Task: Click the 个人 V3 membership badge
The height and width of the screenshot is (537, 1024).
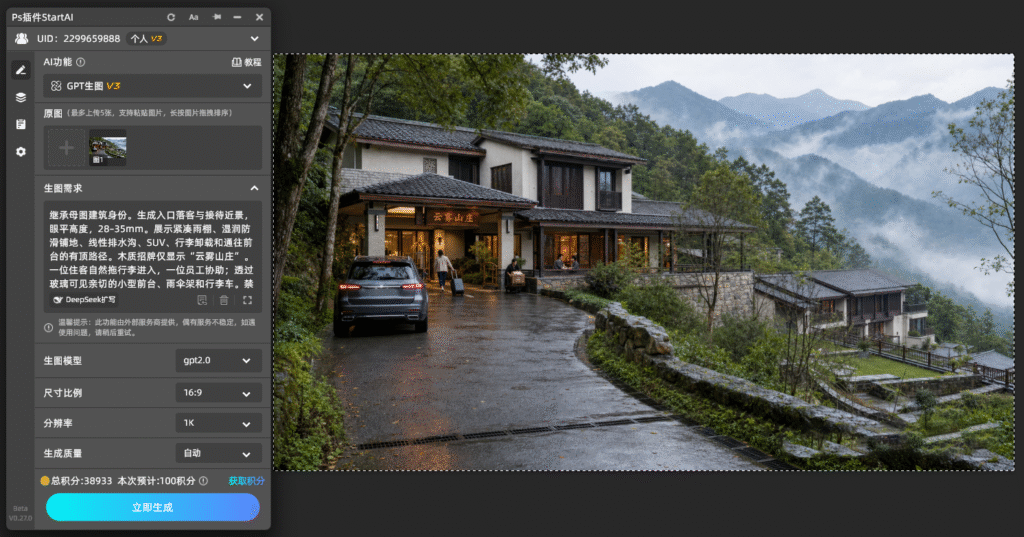Action: pyautogui.click(x=146, y=39)
